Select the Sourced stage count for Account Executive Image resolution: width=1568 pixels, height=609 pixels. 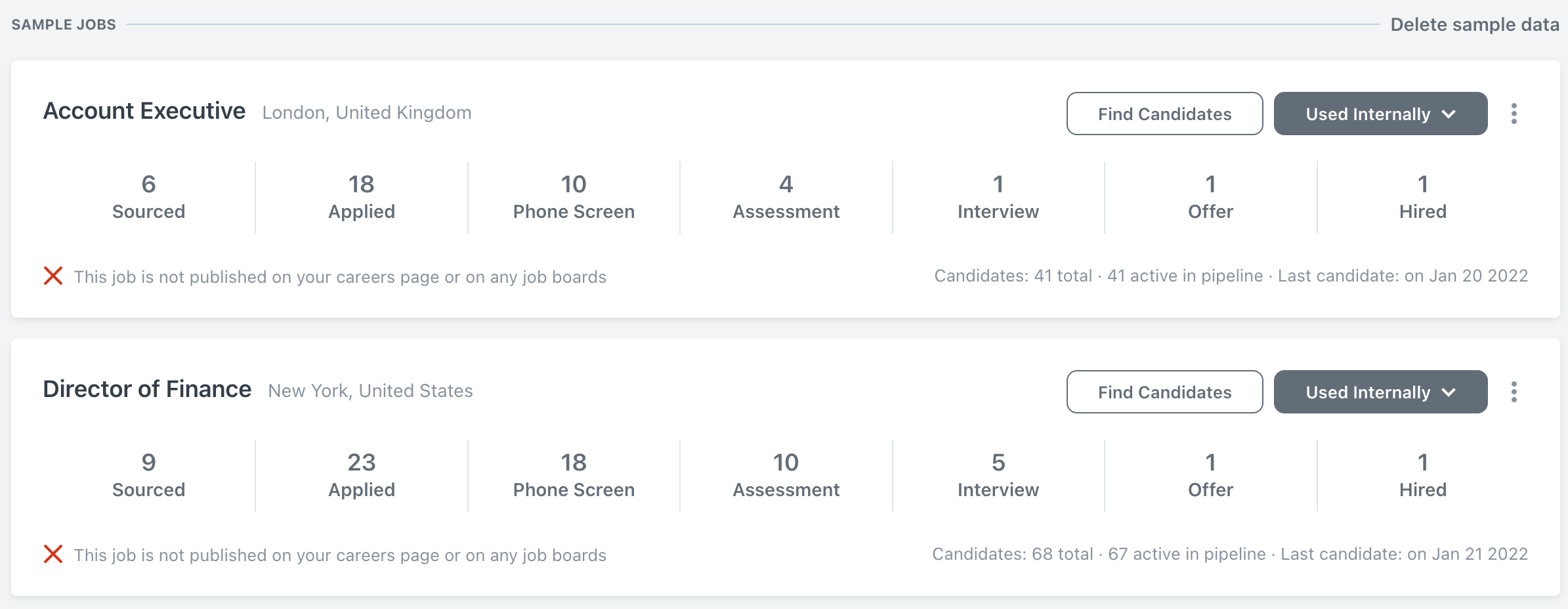click(148, 196)
